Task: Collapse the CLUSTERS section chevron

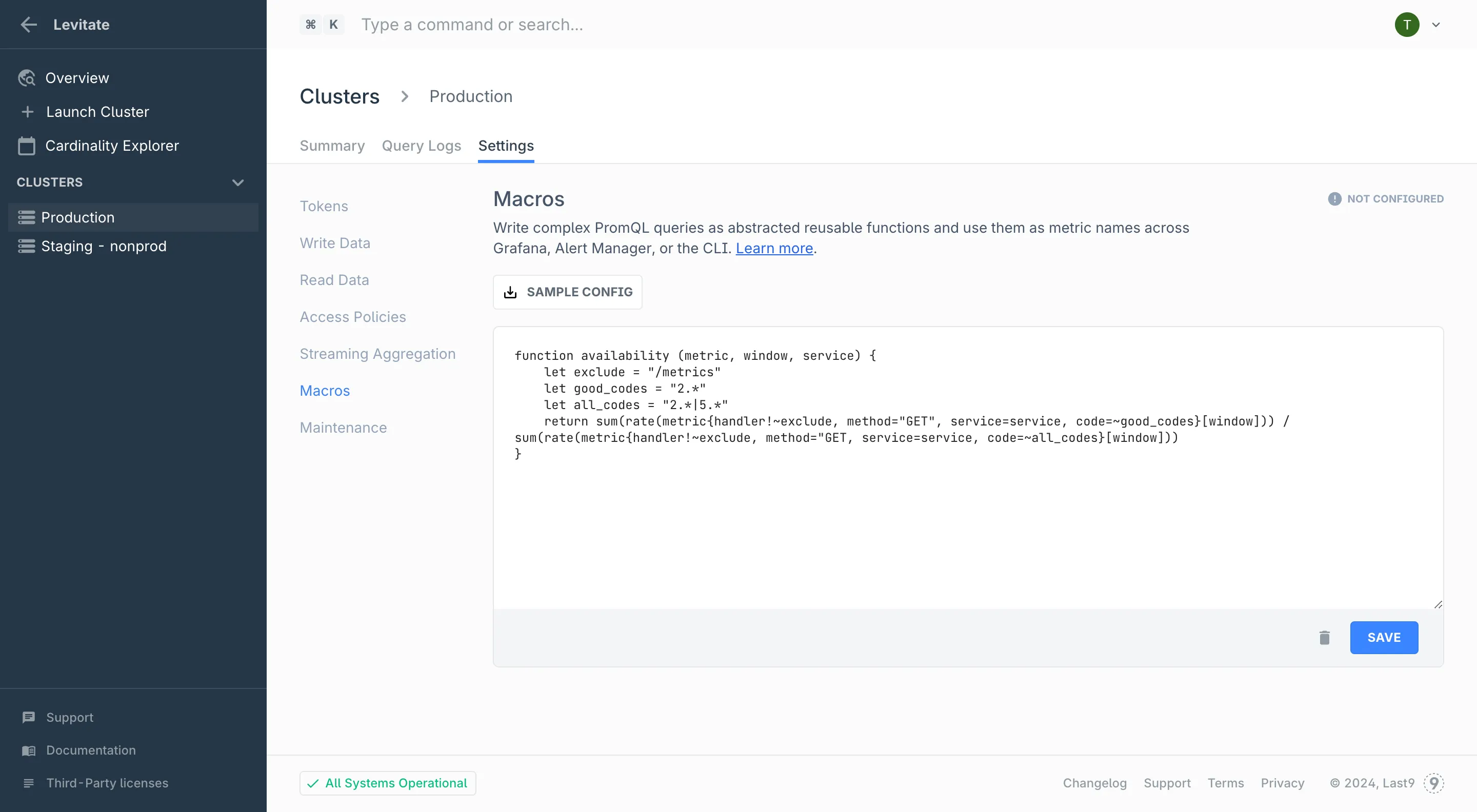Action: [x=238, y=182]
